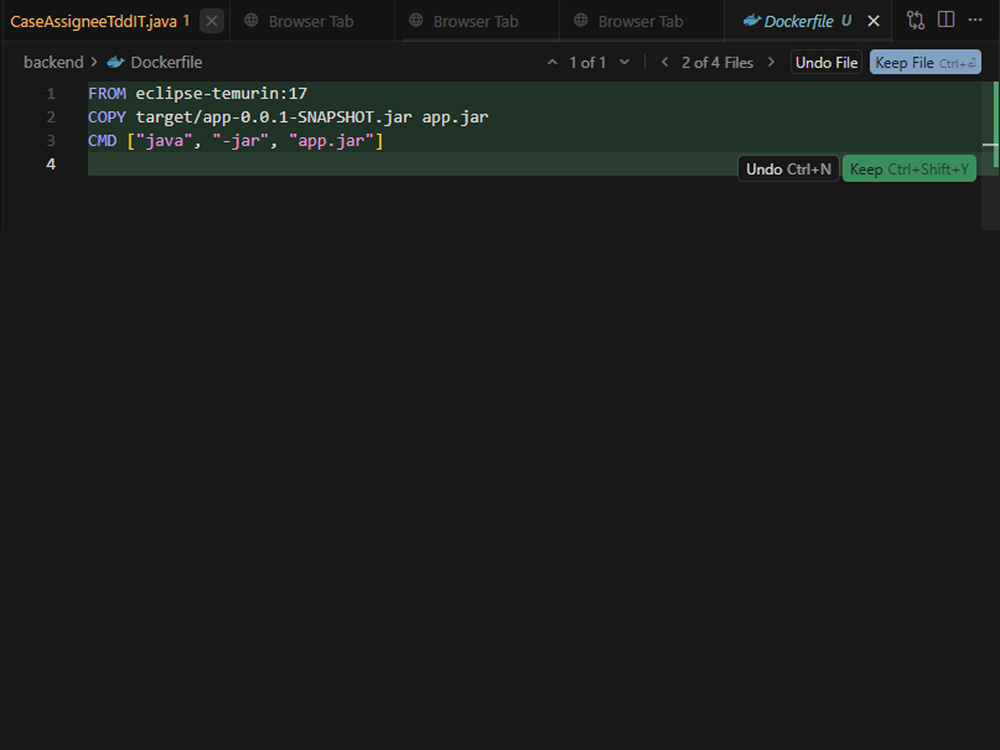
Task: Click the "java" string on line 3
Action: click(x=164, y=140)
